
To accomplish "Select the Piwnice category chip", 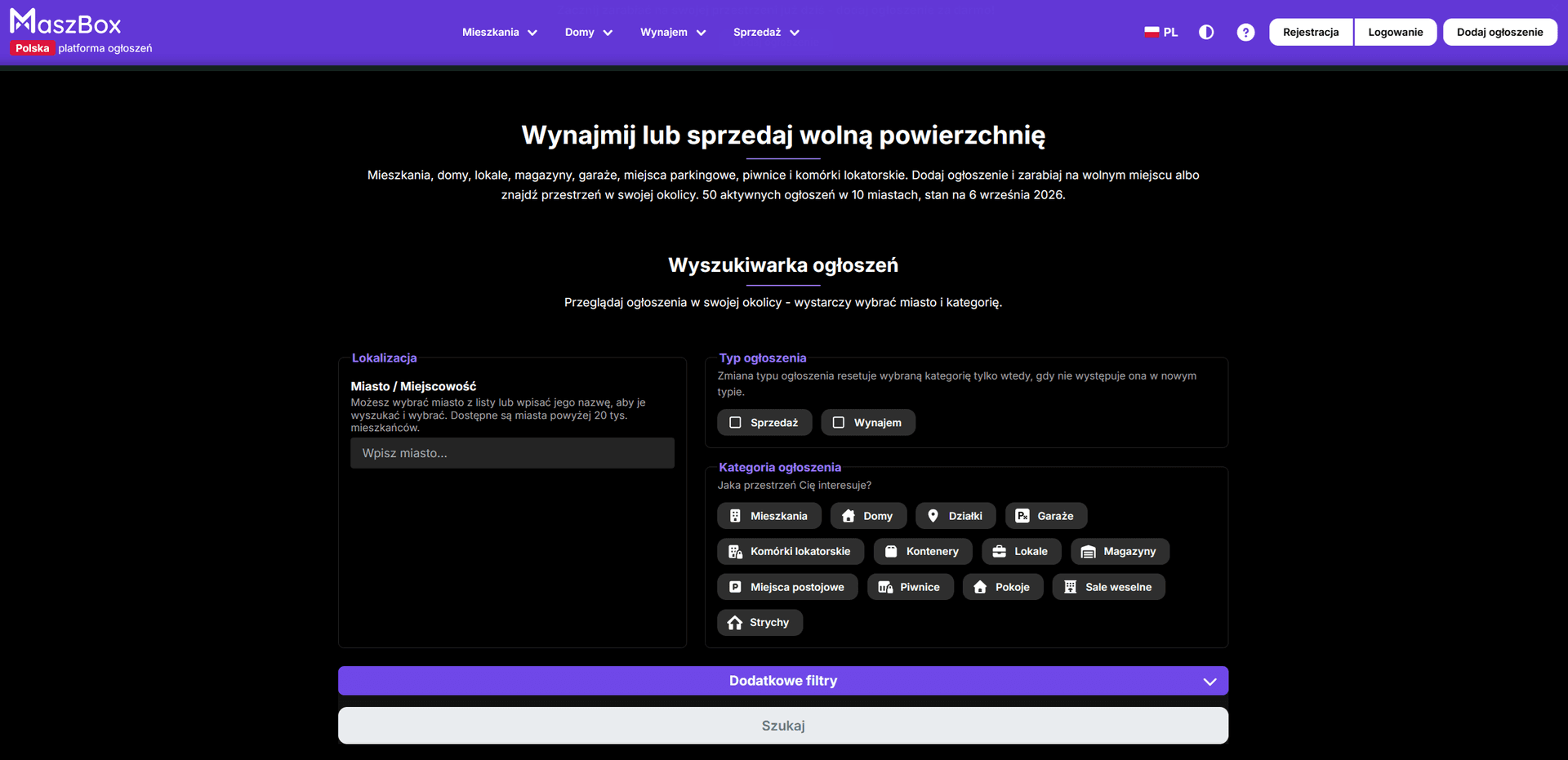I will (x=910, y=587).
